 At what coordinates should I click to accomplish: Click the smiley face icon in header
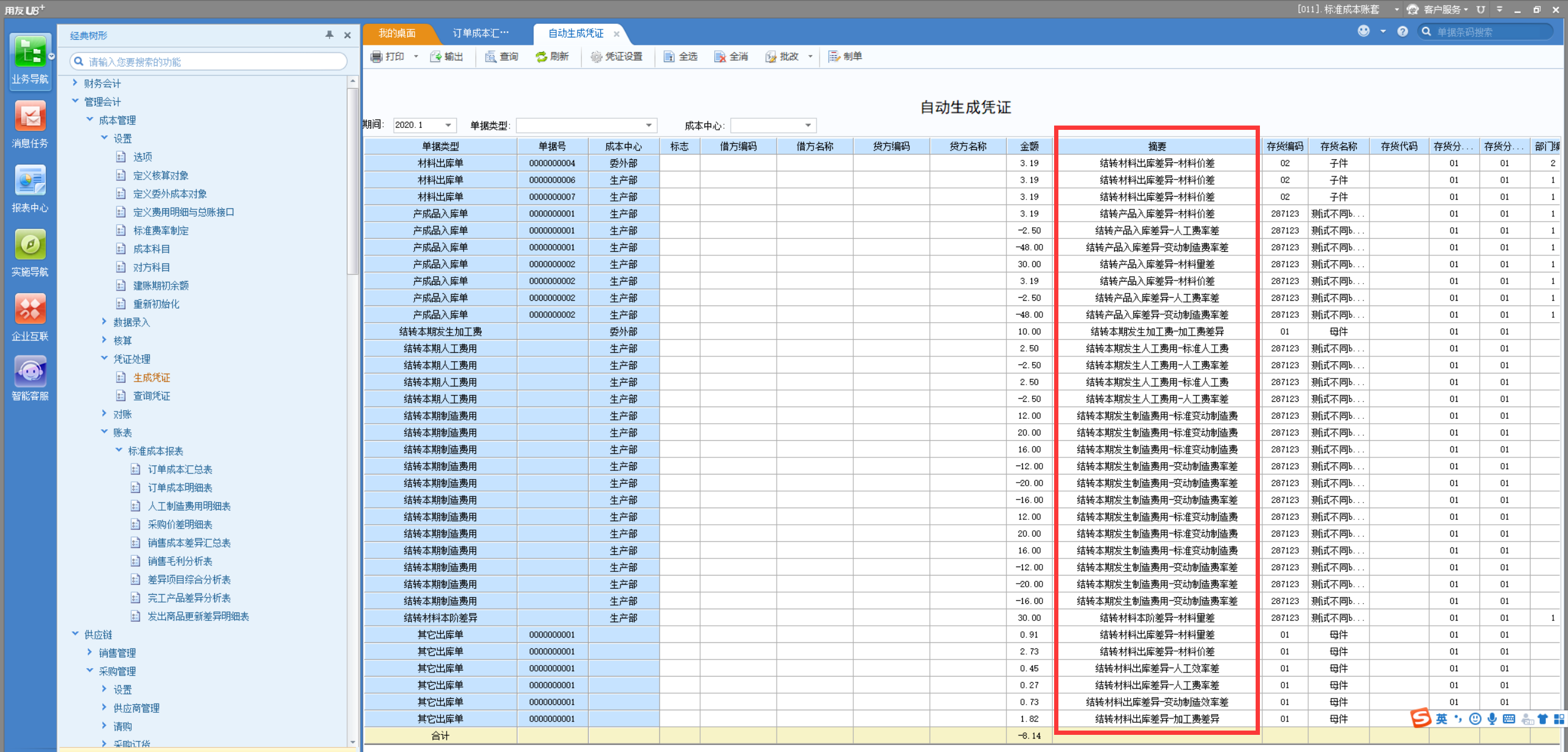1363,31
